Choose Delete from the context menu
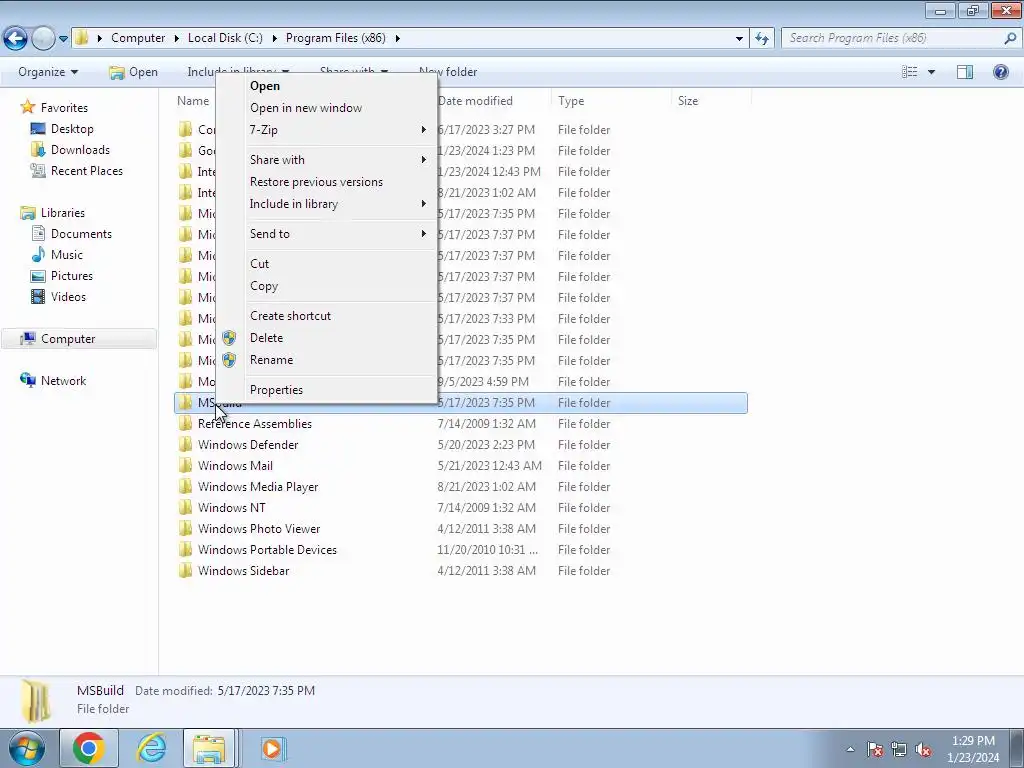Image resolution: width=1024 pixels, height=768 pixels. [327, 338]
